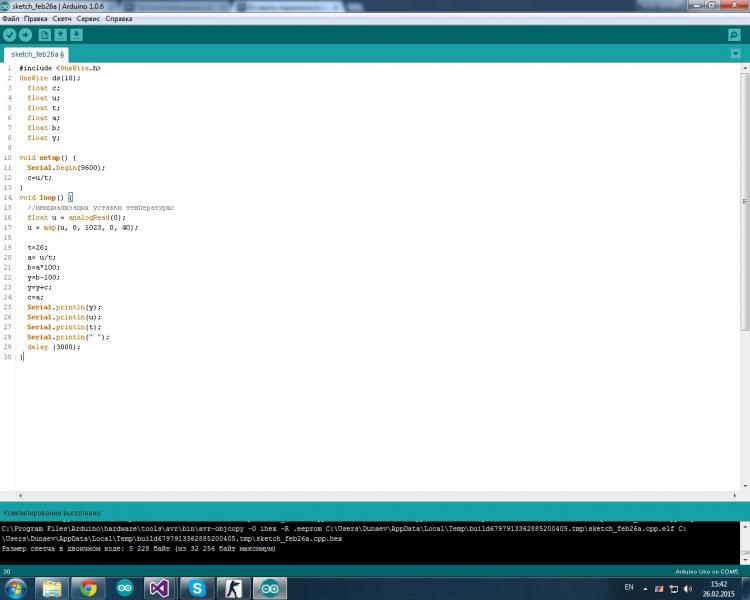Screen dimensions: 750x600
Task: Click the Windows Start button
Action: click(x=16, y=588)
